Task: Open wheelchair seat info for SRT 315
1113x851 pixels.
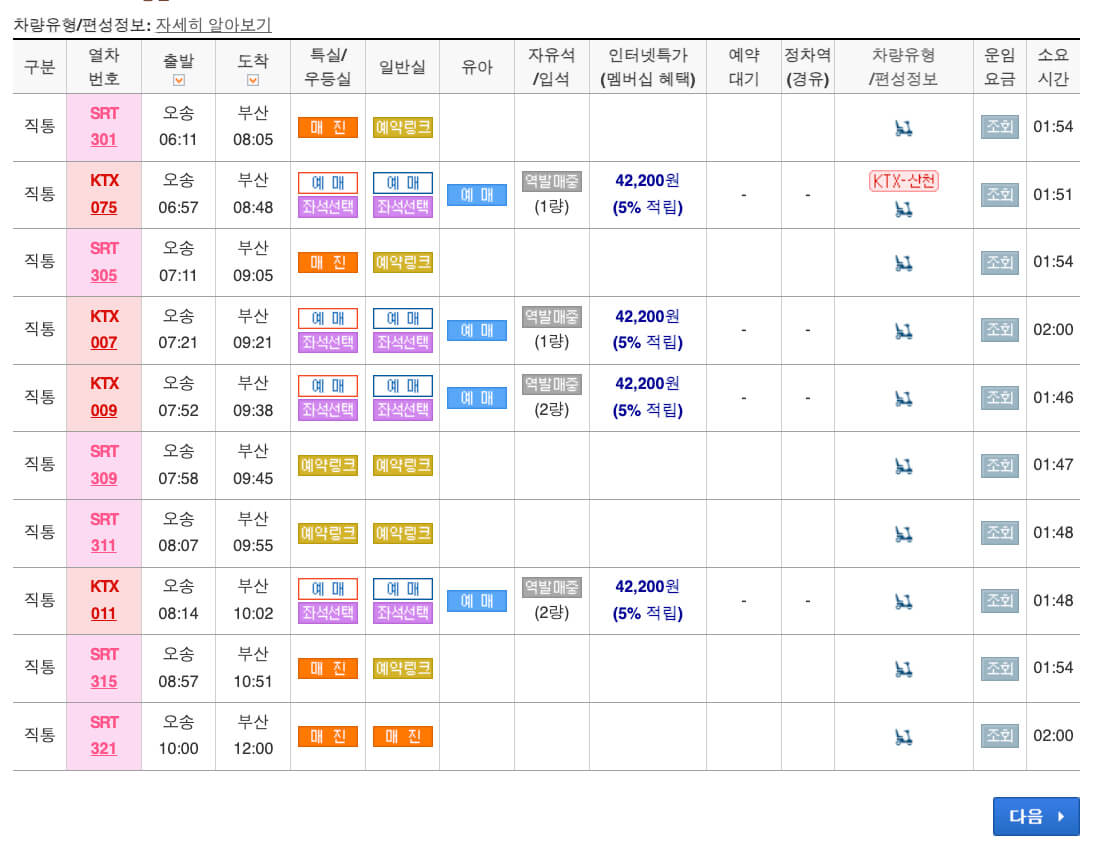Action: click(x=903, y=669)
